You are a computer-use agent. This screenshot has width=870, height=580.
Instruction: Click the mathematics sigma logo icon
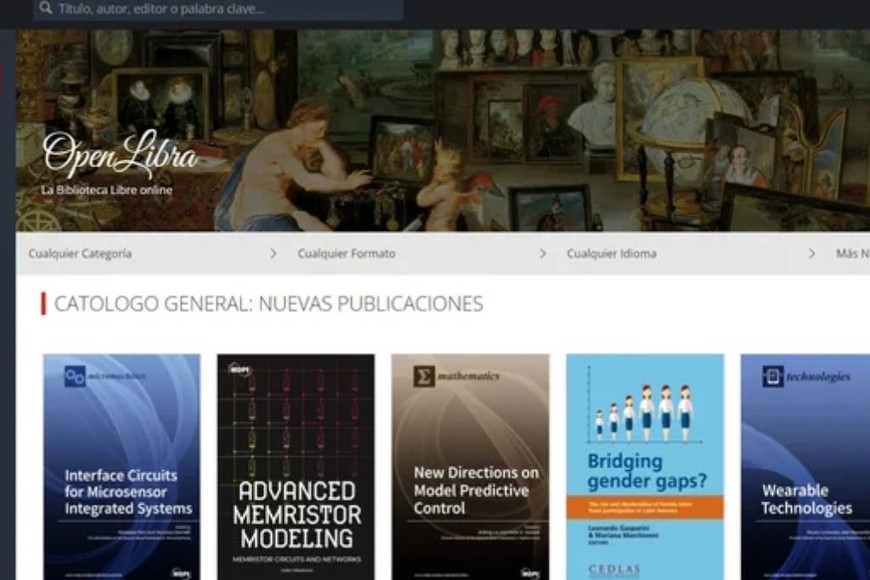point(424,376)
